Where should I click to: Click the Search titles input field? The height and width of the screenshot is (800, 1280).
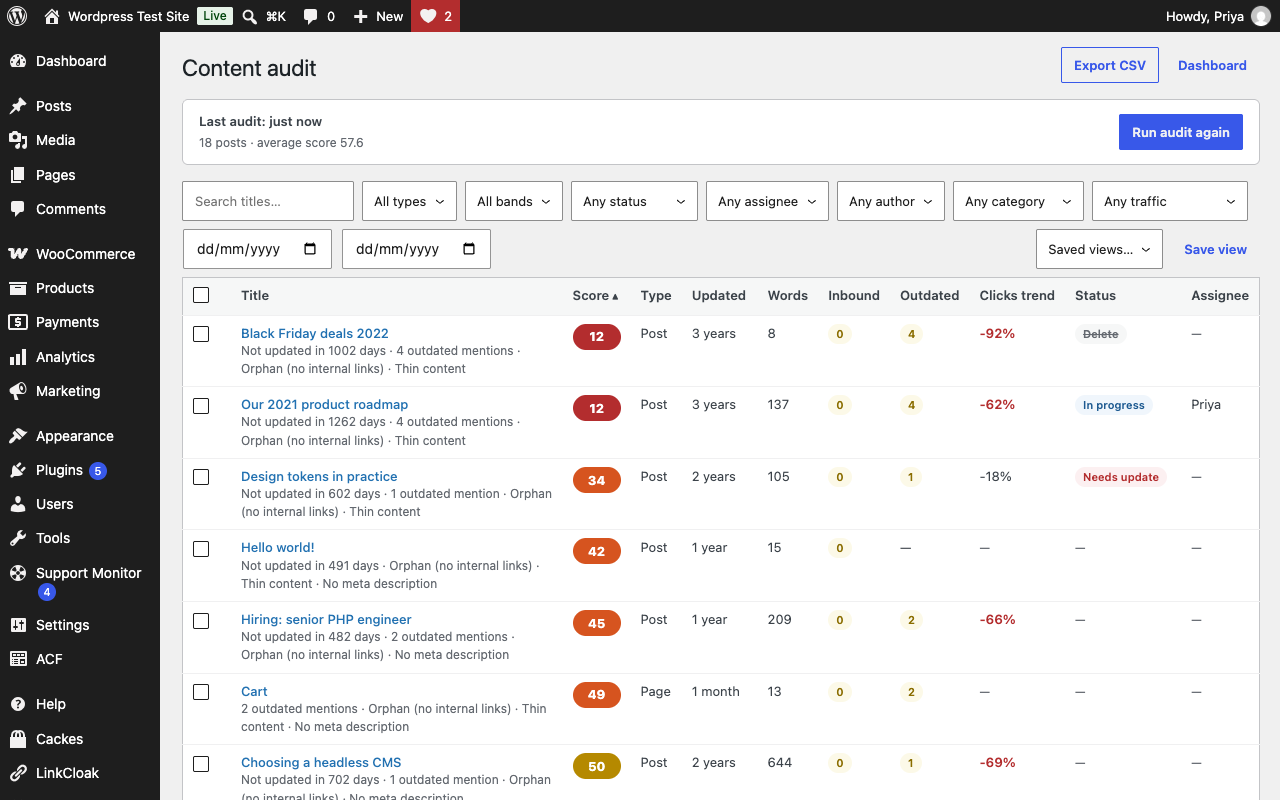(268, 201)
